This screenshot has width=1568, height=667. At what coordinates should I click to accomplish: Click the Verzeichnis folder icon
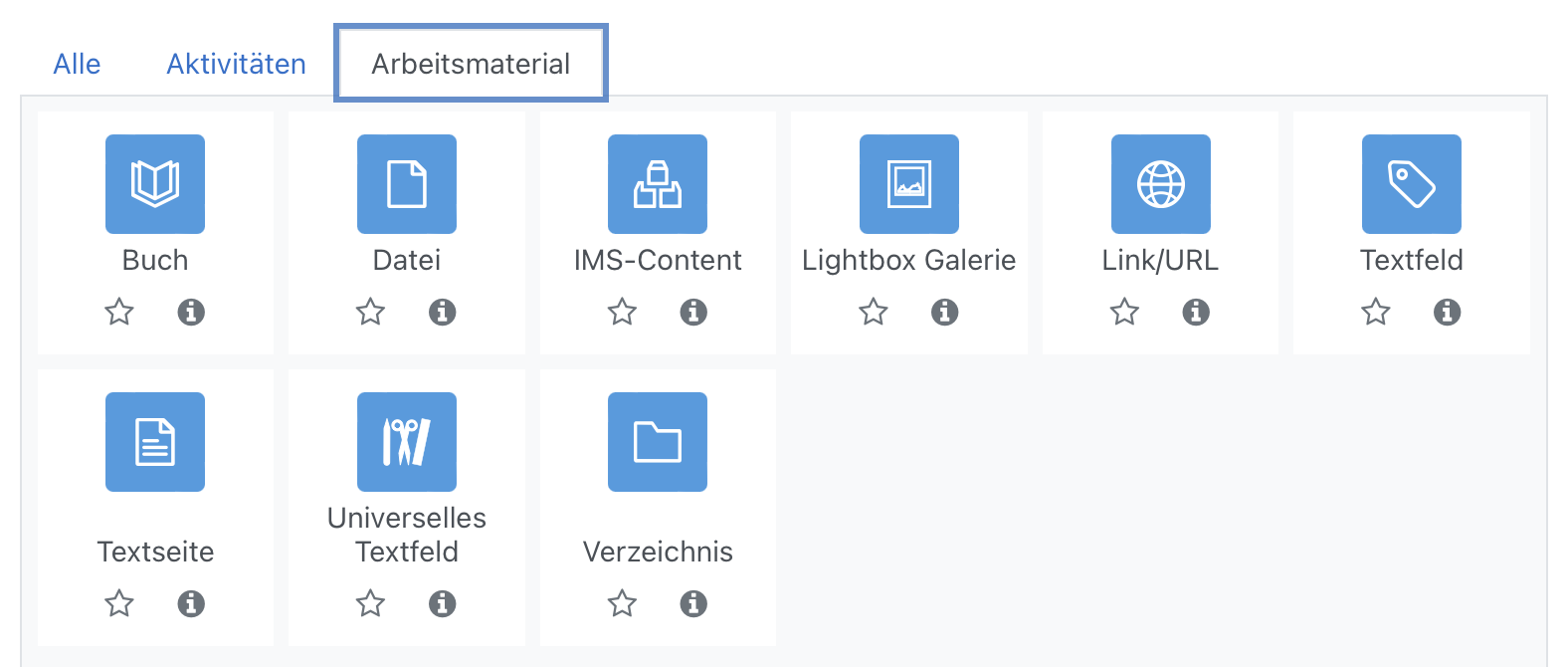point(658,442)
